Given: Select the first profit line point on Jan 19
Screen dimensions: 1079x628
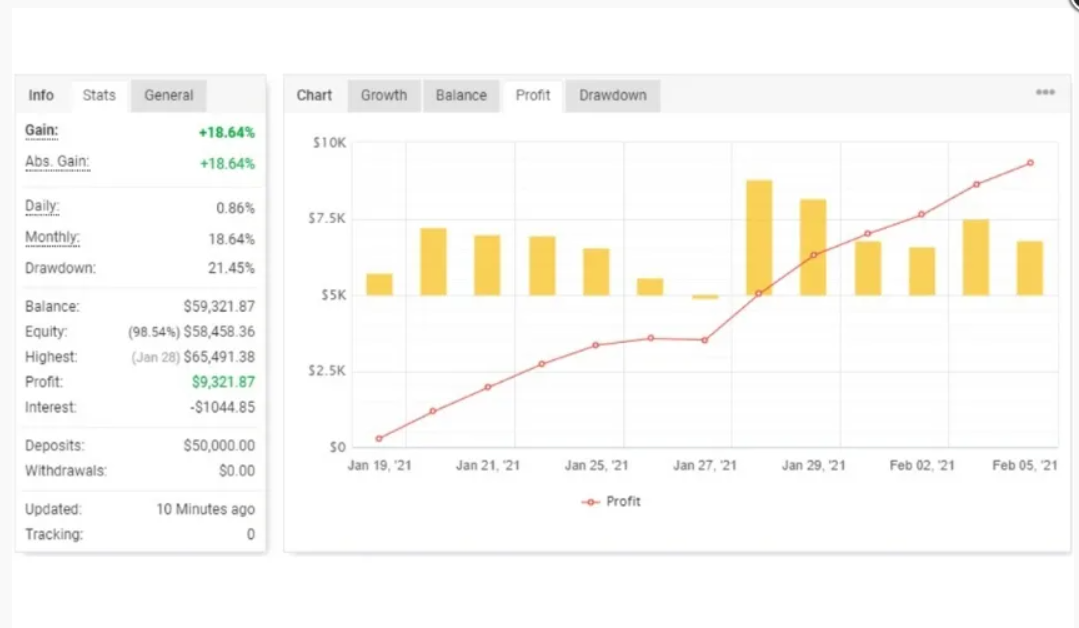Looking at the screenshot, I should 379,438.
